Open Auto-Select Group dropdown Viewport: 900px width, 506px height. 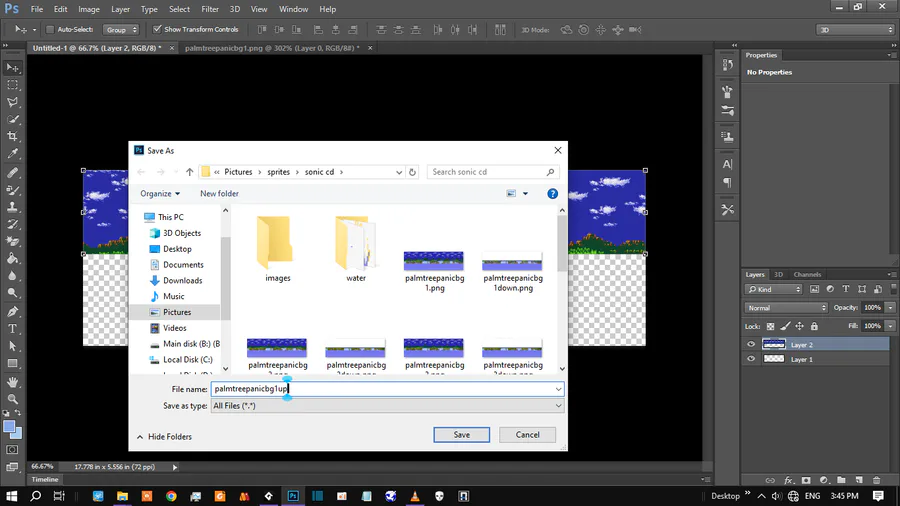pos(121,29)
